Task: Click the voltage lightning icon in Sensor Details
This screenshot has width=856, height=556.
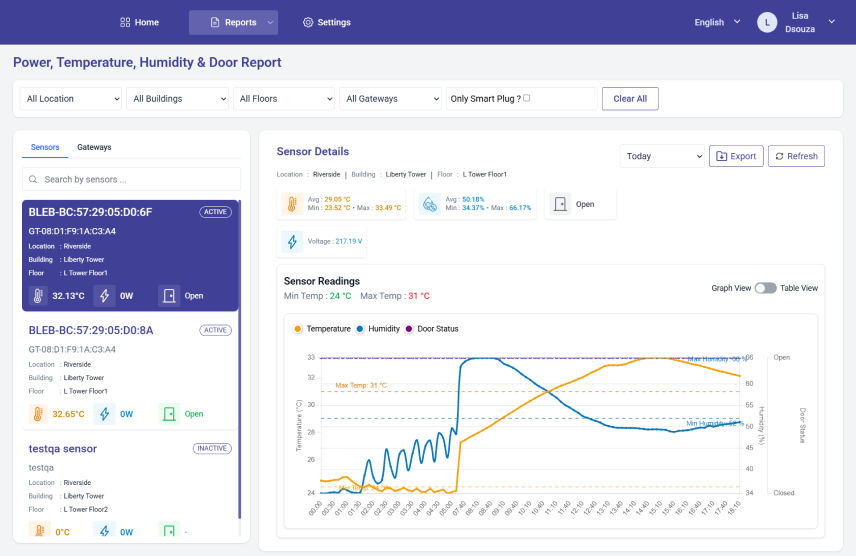Action: 292,241
